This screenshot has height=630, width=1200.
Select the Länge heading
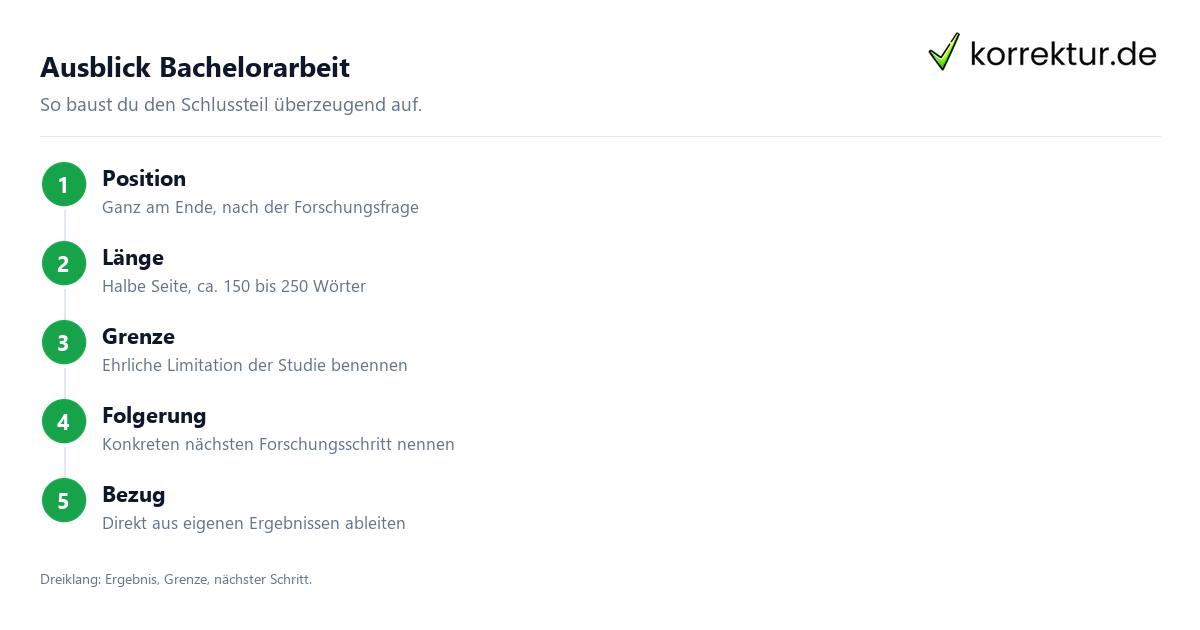pos(133,258)
